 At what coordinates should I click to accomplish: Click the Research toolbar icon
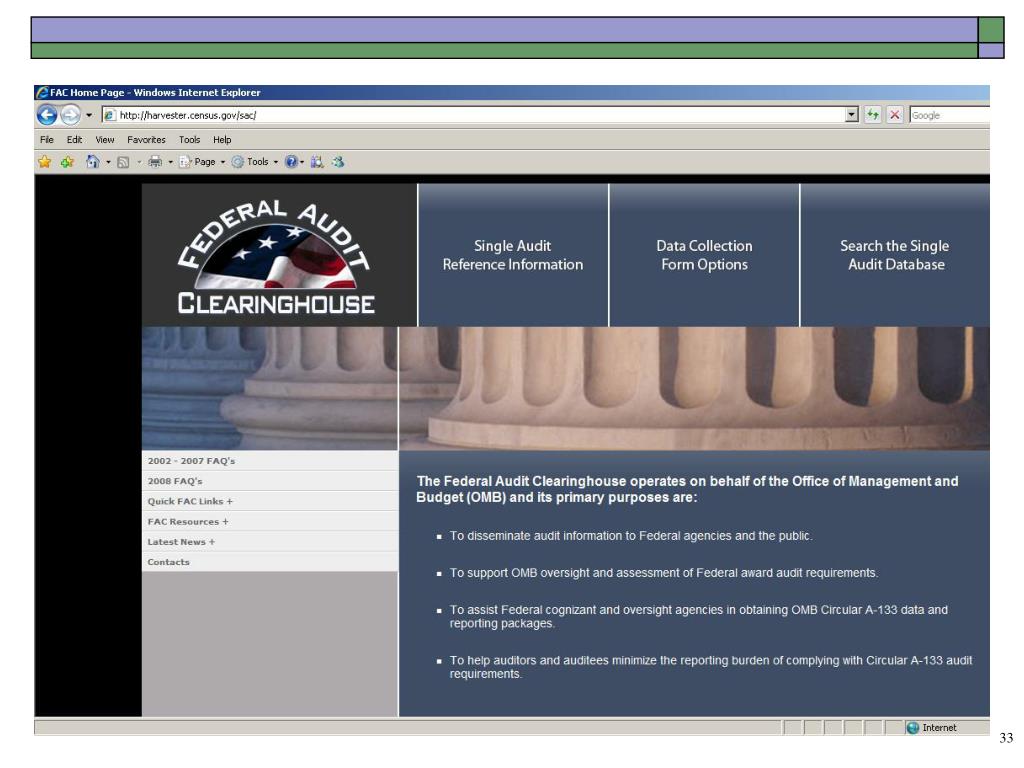tap(317, 162)
